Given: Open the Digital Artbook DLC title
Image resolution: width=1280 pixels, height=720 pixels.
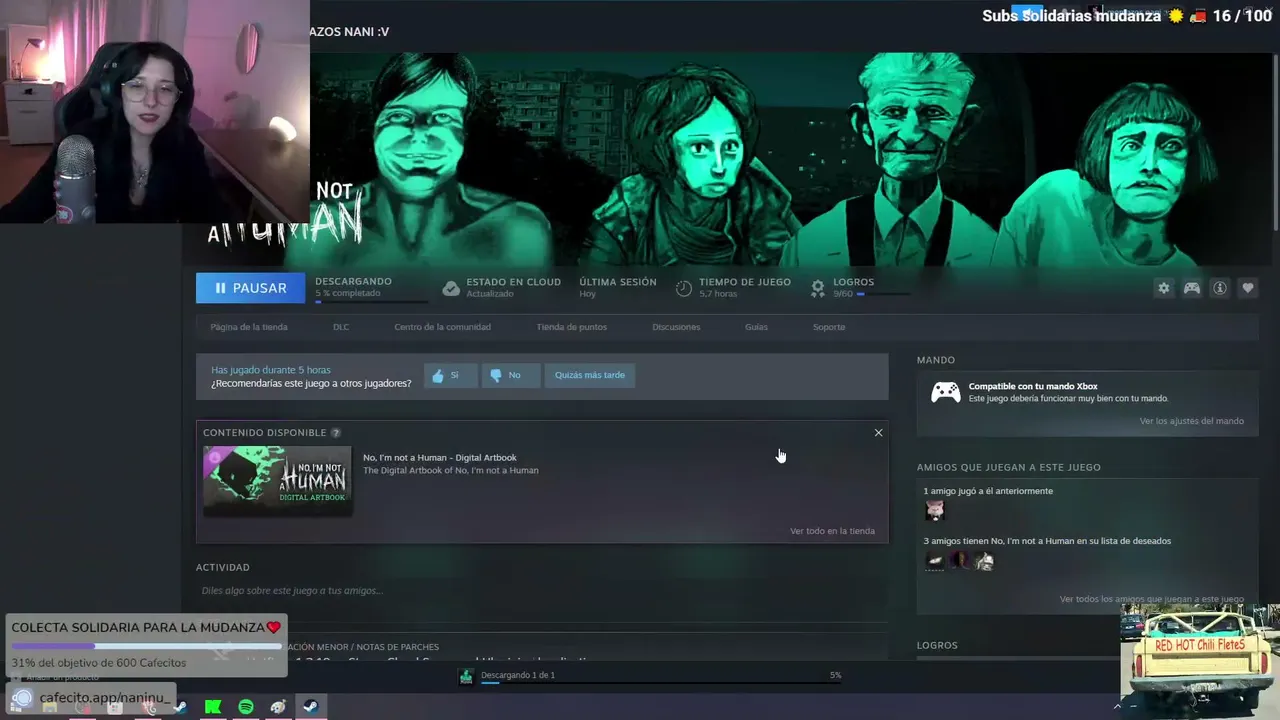Looking at the screenshot, I should (x=440, y=458).
